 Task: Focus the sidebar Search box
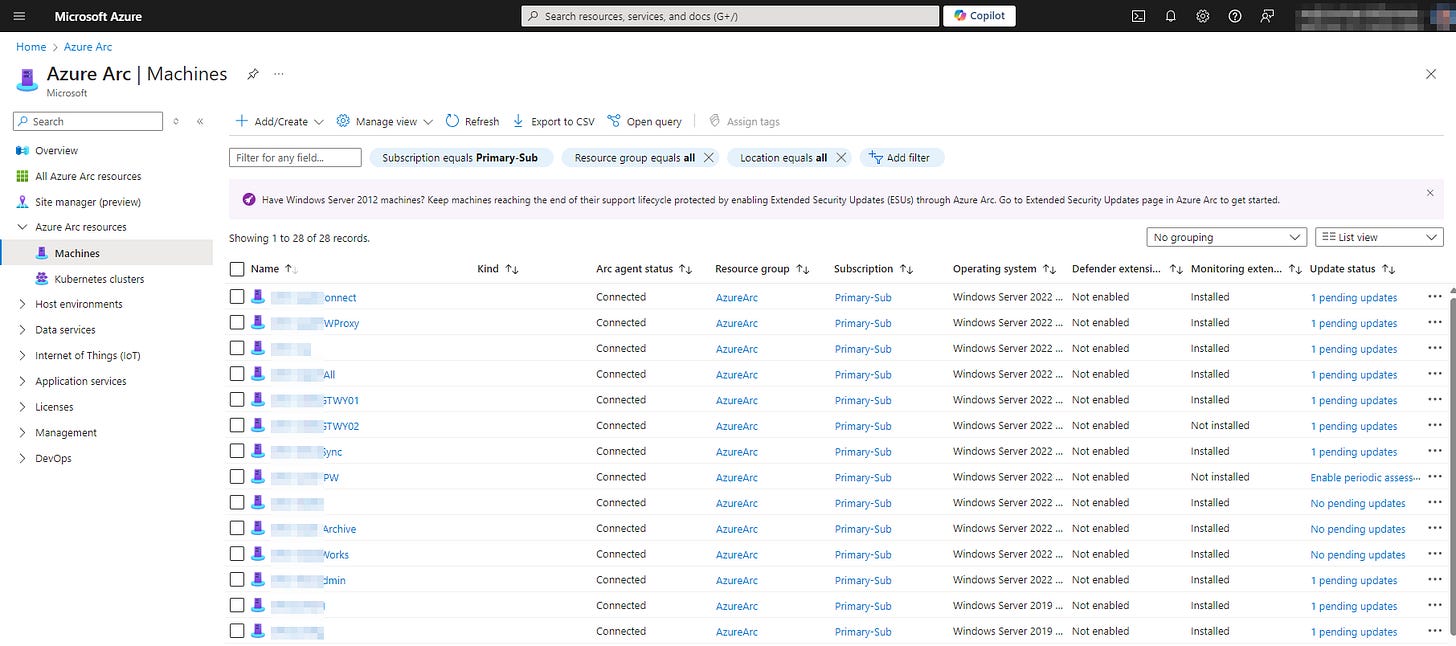coord(88,121)
